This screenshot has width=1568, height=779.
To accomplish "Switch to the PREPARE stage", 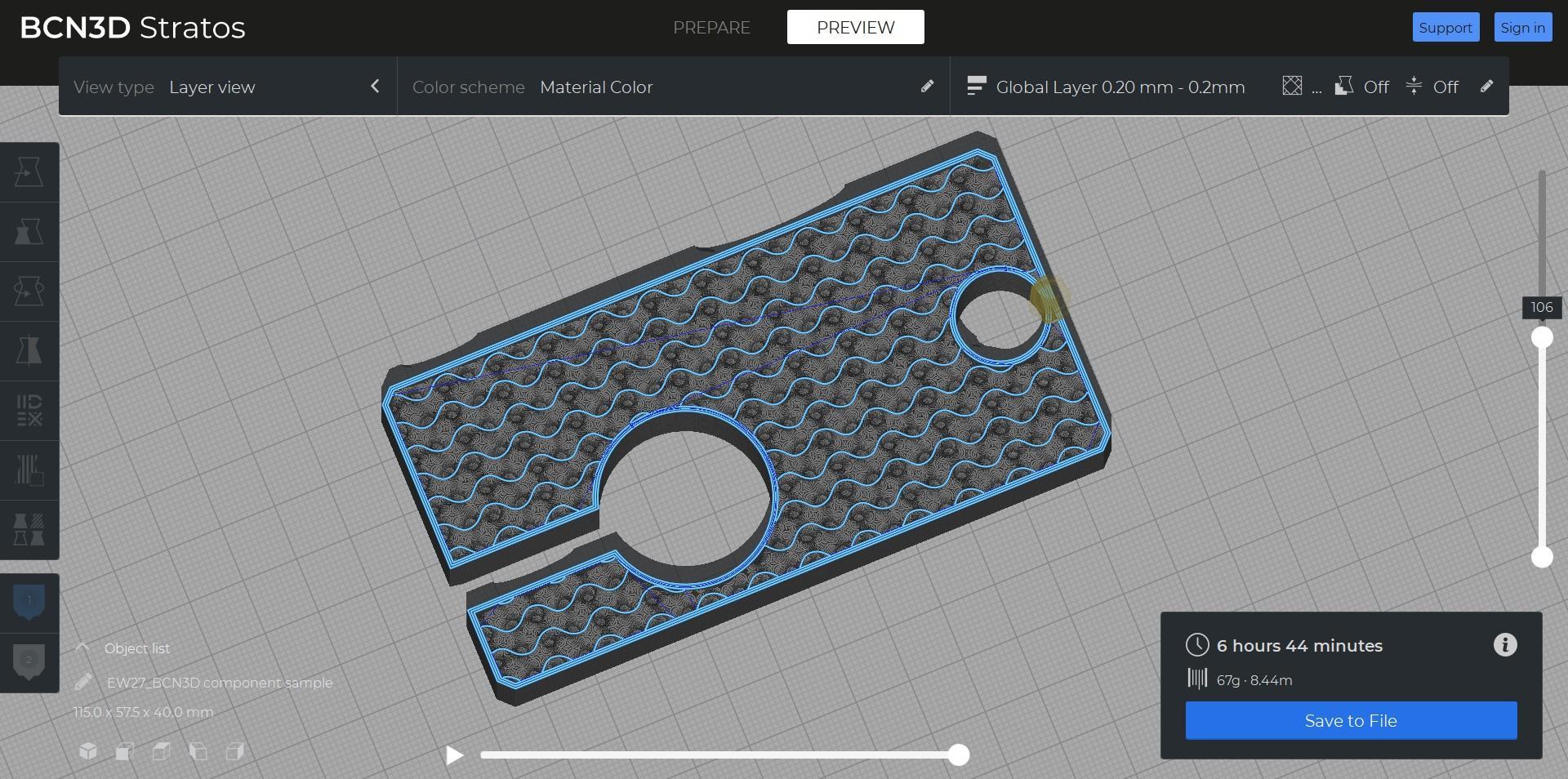I will (x=711, y=27).
